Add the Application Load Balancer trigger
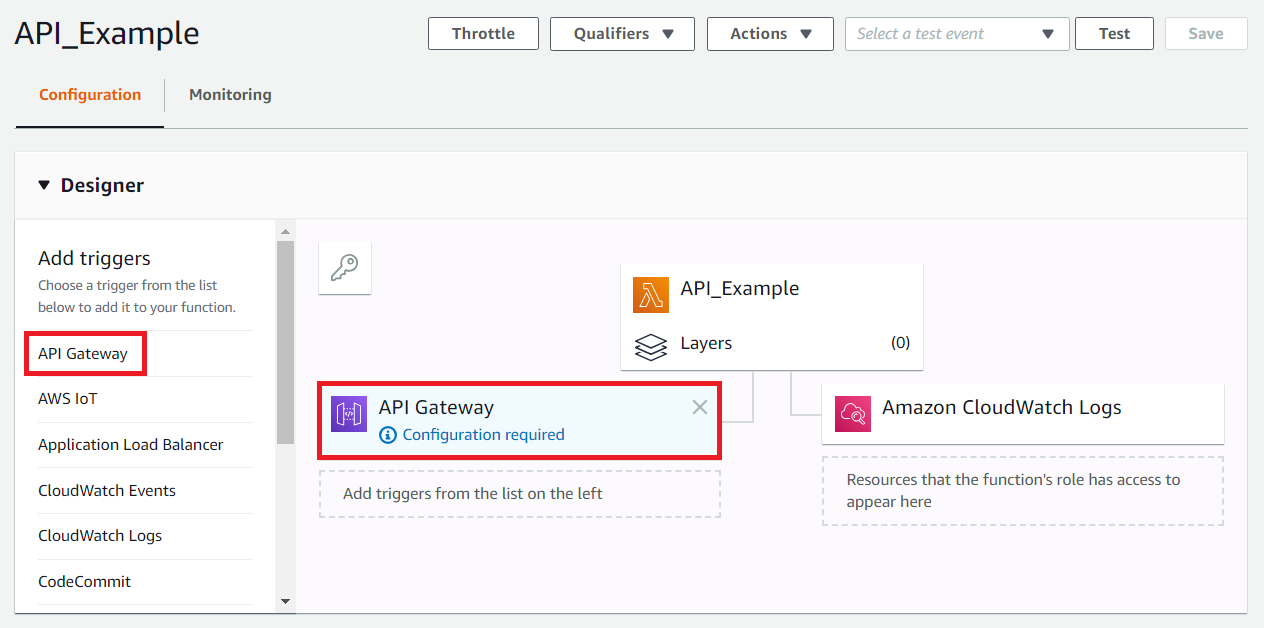The image size is (1264, 628). [x=131, y=445]
